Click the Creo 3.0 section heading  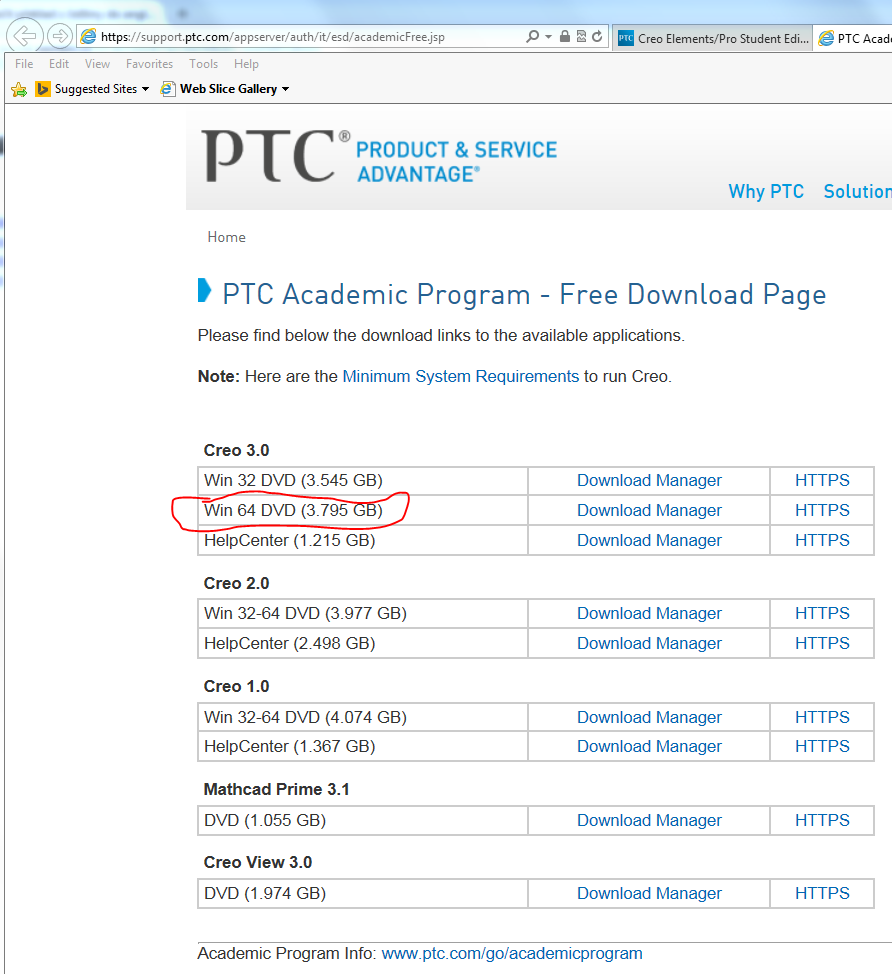click(236, 450)
